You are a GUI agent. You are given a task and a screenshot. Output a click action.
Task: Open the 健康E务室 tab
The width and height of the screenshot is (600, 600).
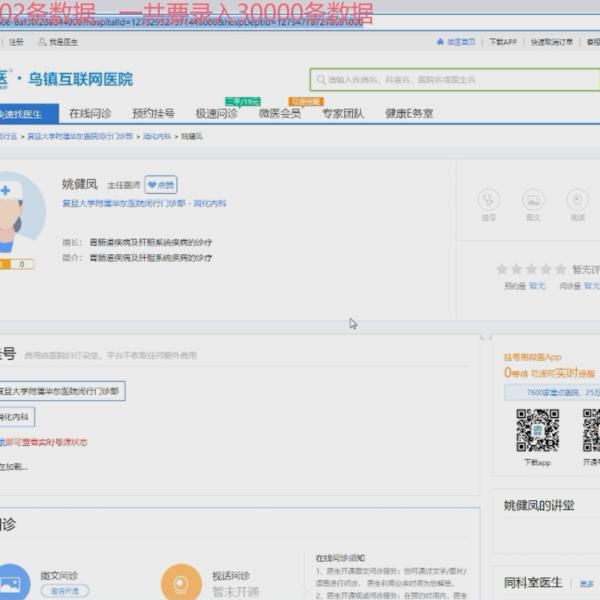pyautogui.click(x=409, y=114)
